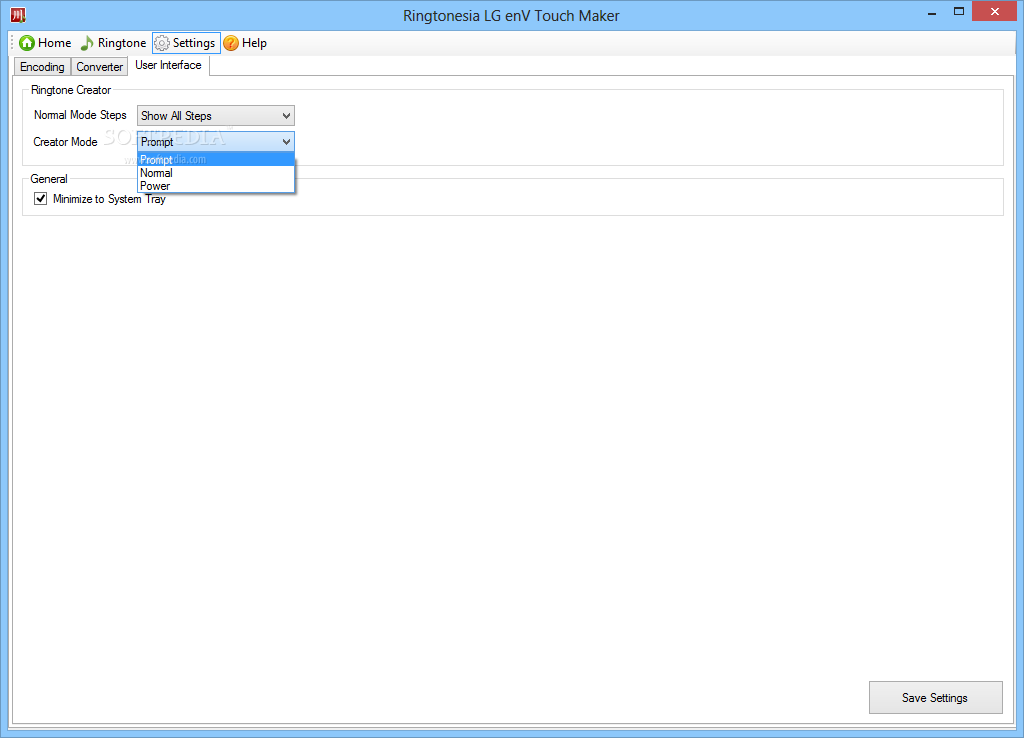Minimize the Ringtonesia window

(932, 12)
